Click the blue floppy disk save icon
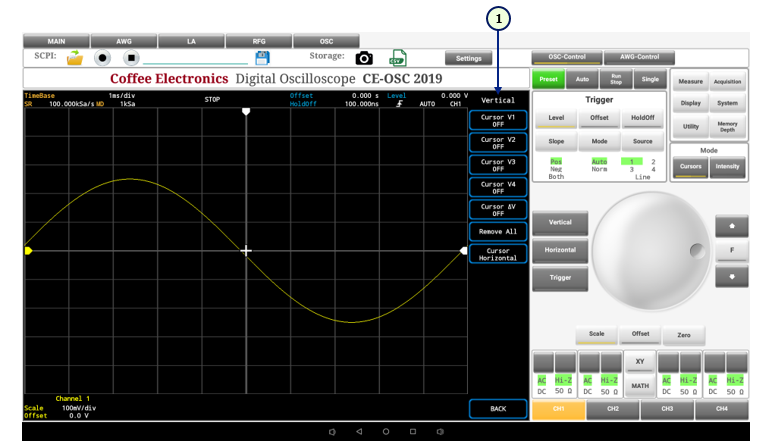 [x=263, y=58]
